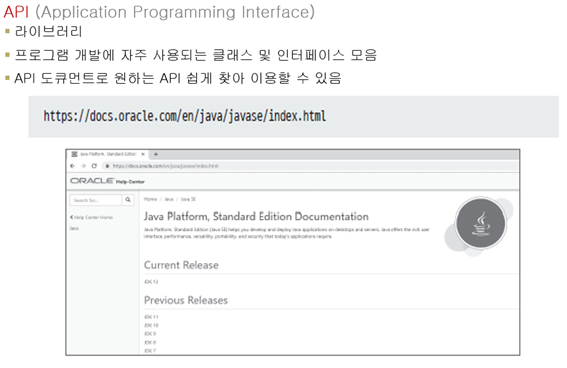Click the browser forward arrow
567x368 pixels.
point(84,166)
